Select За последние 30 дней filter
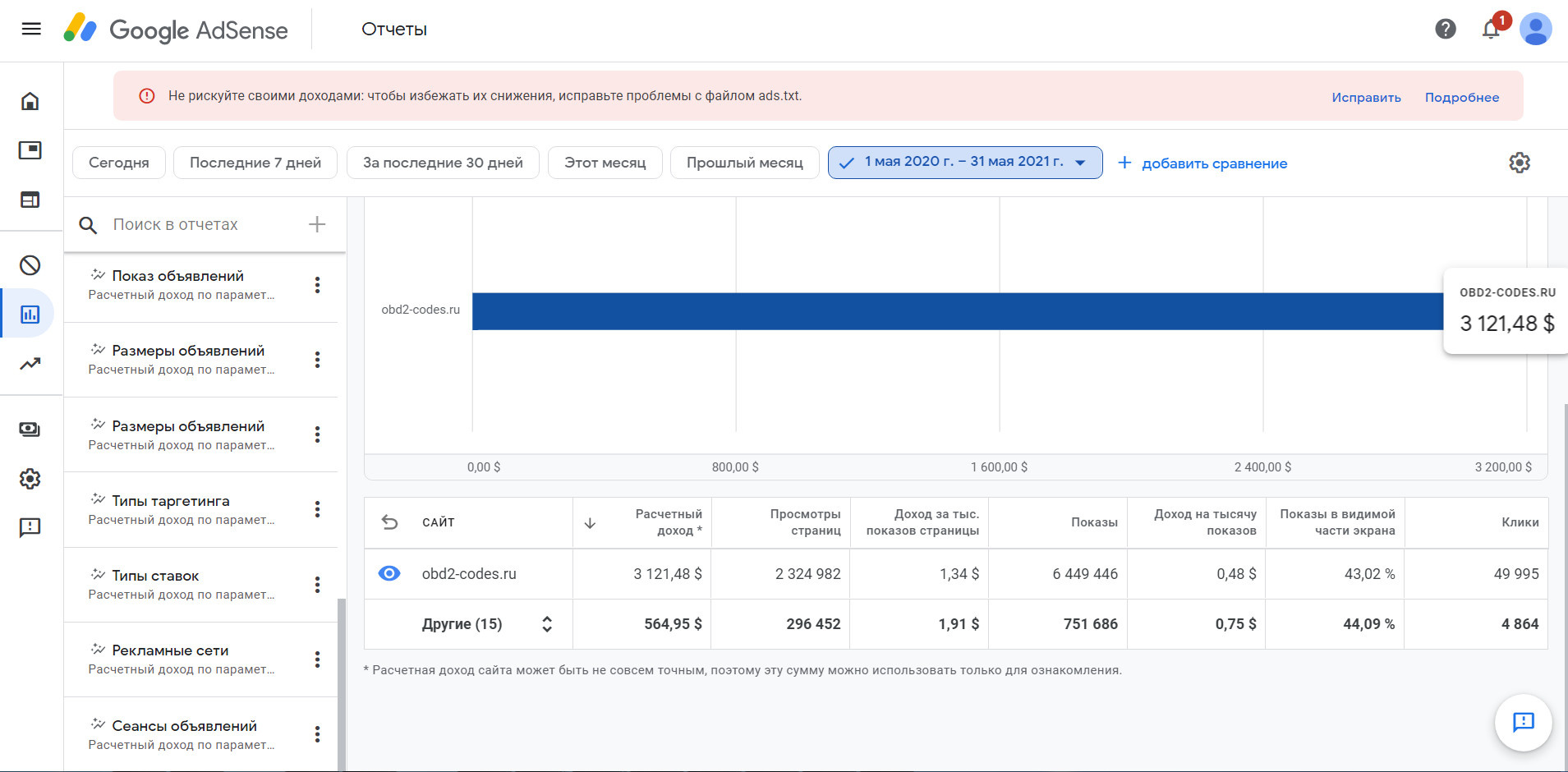The height and width of the screenshot is (772, 1568). pos(443,163)
